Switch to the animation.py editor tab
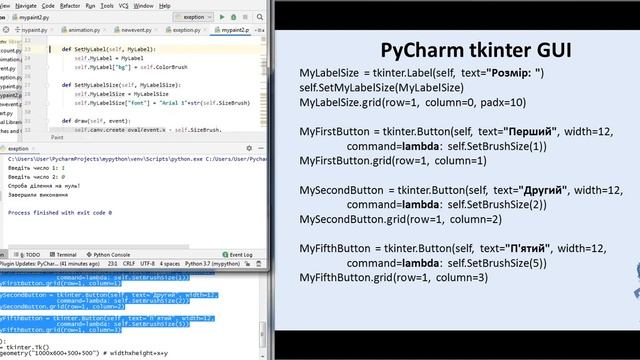640x360 pixels. 84,30
